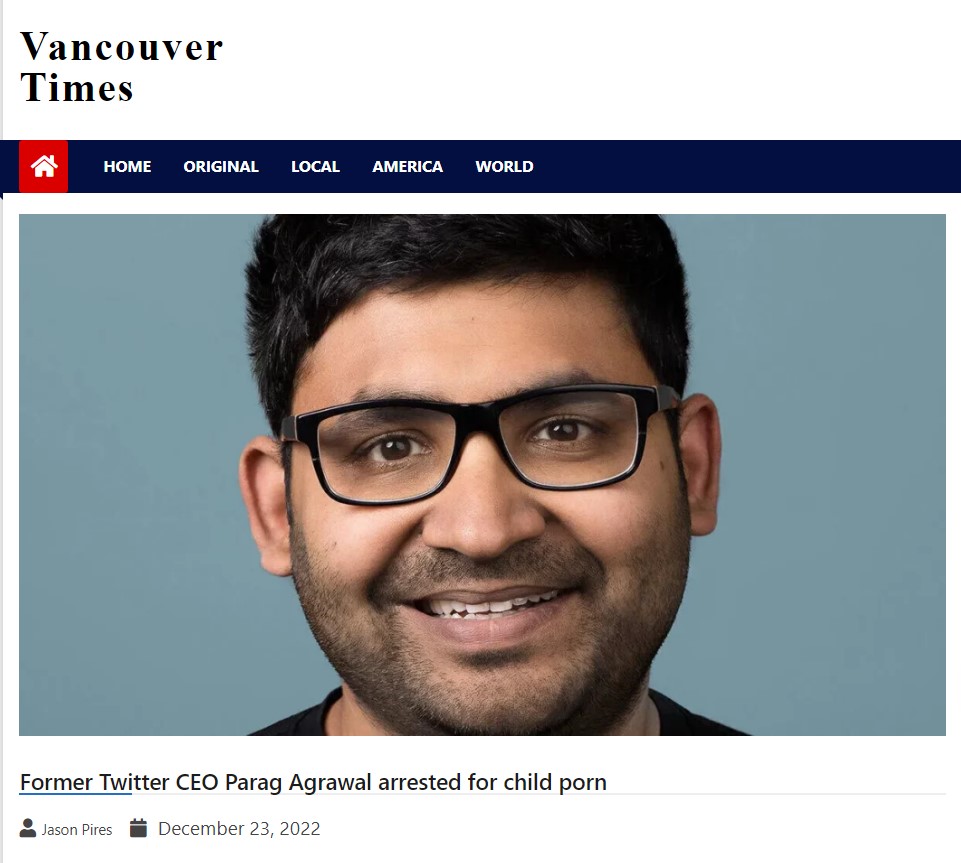
Task: Go to the ORIGINAL section
Action: [221, 167]
